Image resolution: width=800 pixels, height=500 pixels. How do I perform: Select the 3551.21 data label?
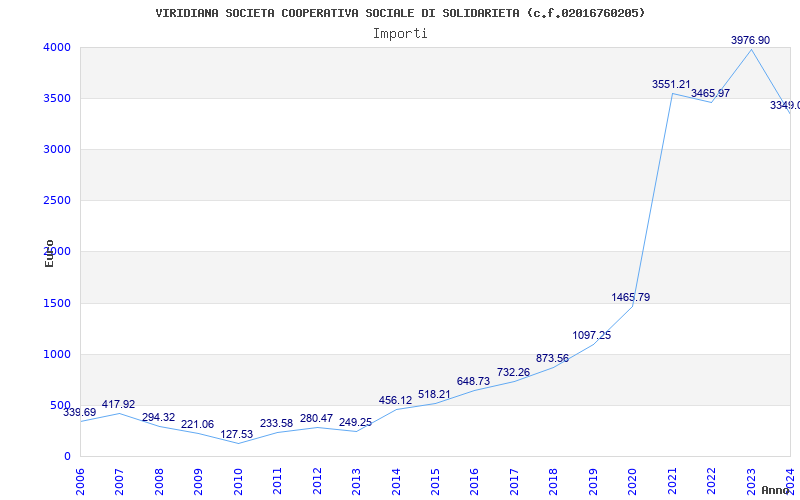click(671, 84)
